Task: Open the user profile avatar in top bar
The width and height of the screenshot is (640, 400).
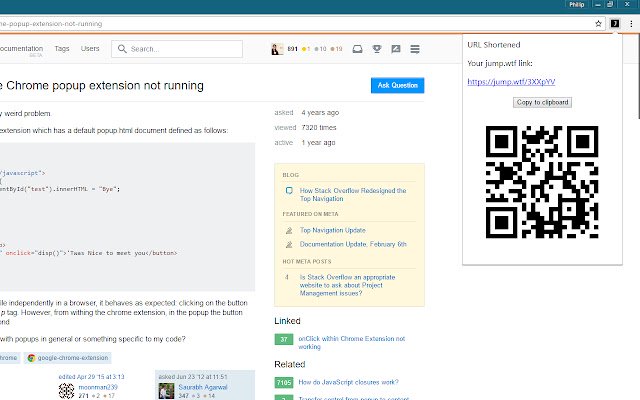Action: click(277, 49)
